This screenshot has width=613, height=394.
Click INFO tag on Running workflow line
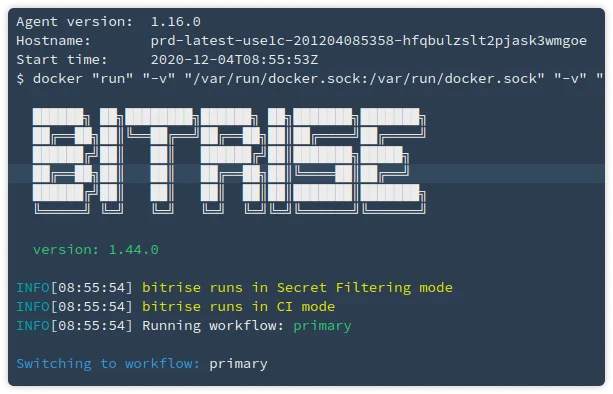[33, 326]
